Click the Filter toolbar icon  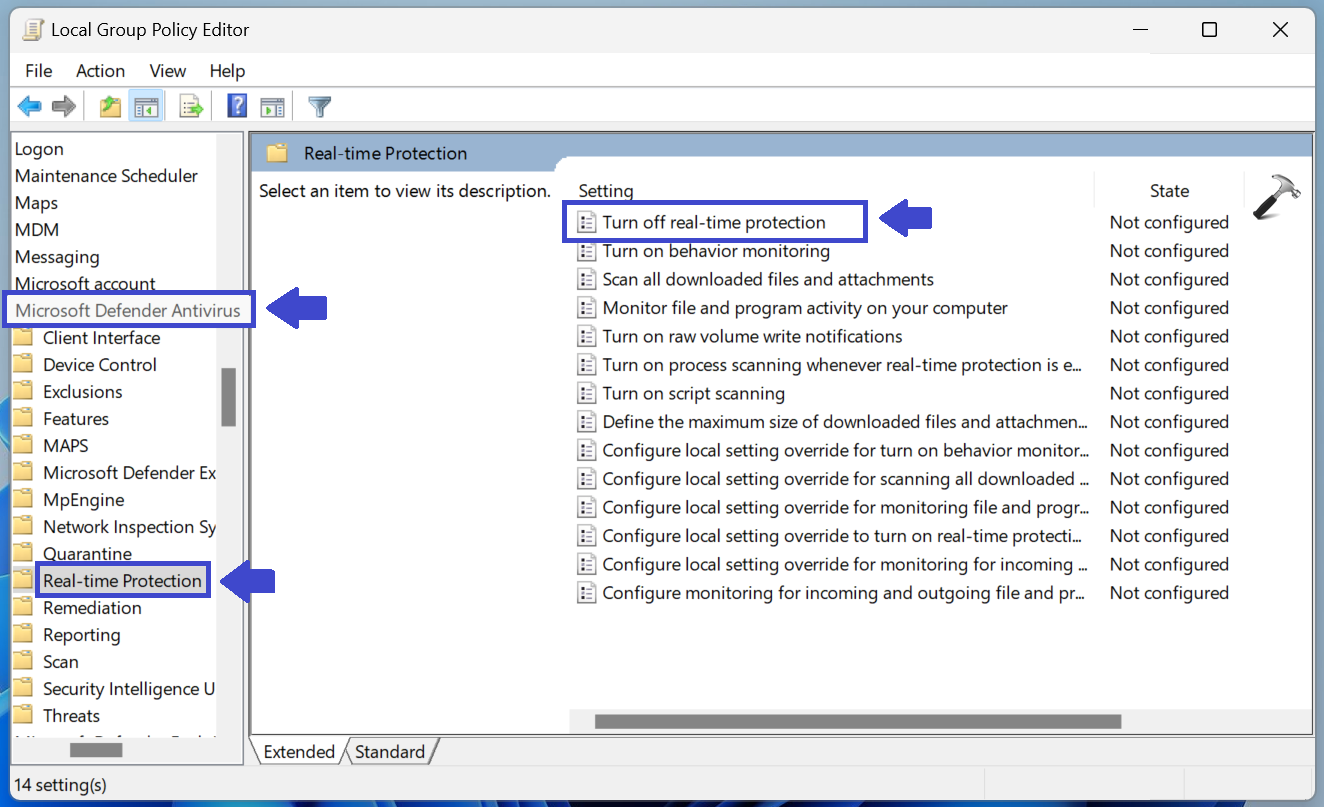(319, 106)
